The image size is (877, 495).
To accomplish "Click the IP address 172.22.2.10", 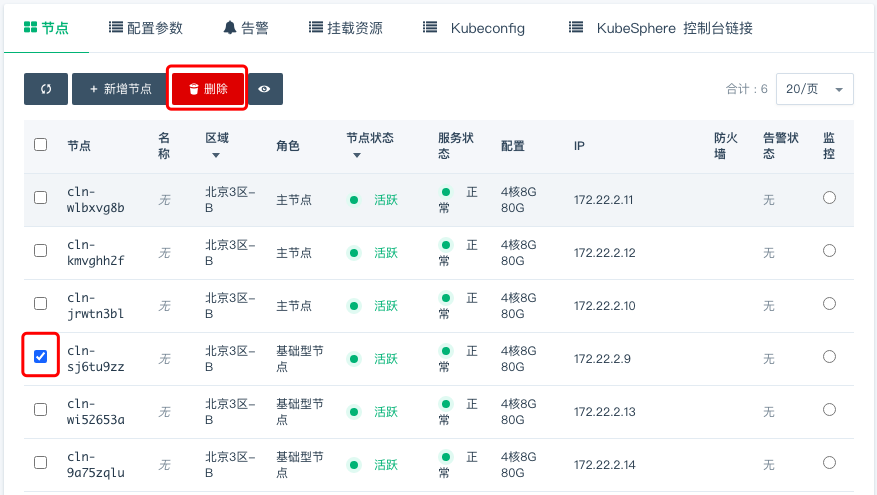I will (604, 306).
